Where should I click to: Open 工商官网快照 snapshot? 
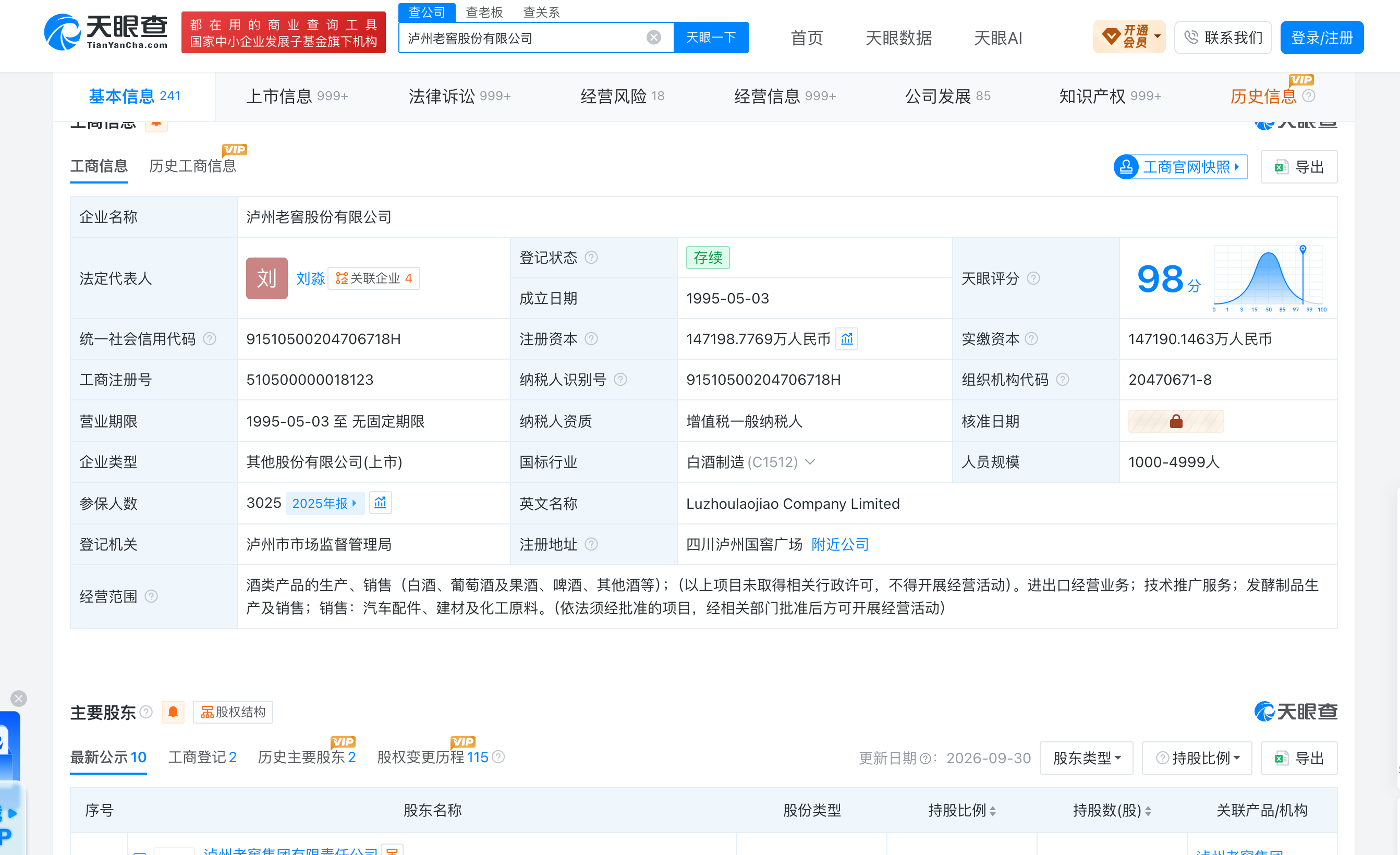coord(1180,167)
